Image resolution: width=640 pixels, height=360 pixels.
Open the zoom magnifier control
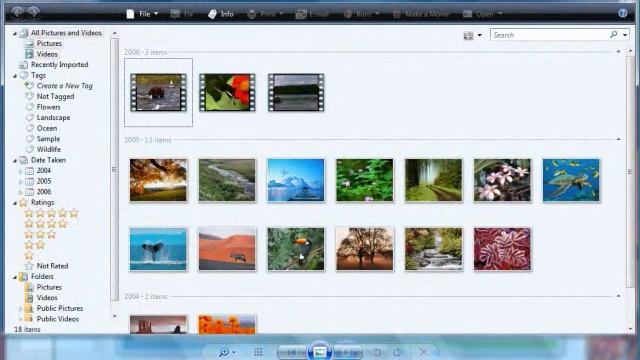(226, 352)
